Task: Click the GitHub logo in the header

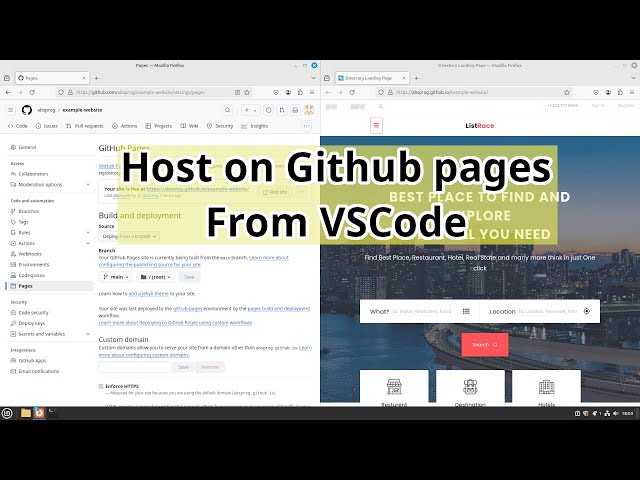Action: click(27, 110)
